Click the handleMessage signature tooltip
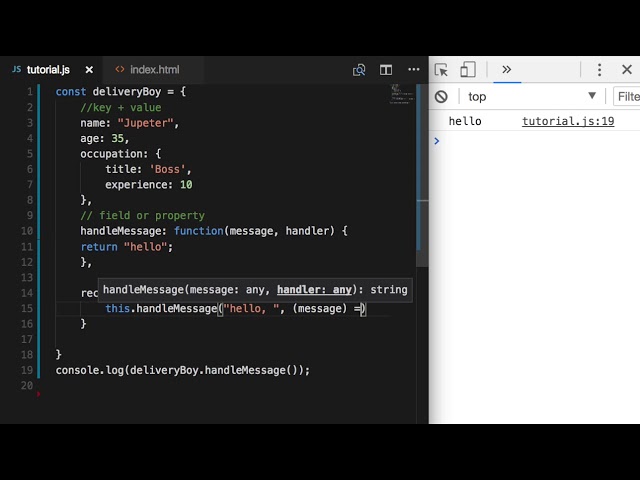This screenshot has width=640, height=480. click(x=255, y=290)
